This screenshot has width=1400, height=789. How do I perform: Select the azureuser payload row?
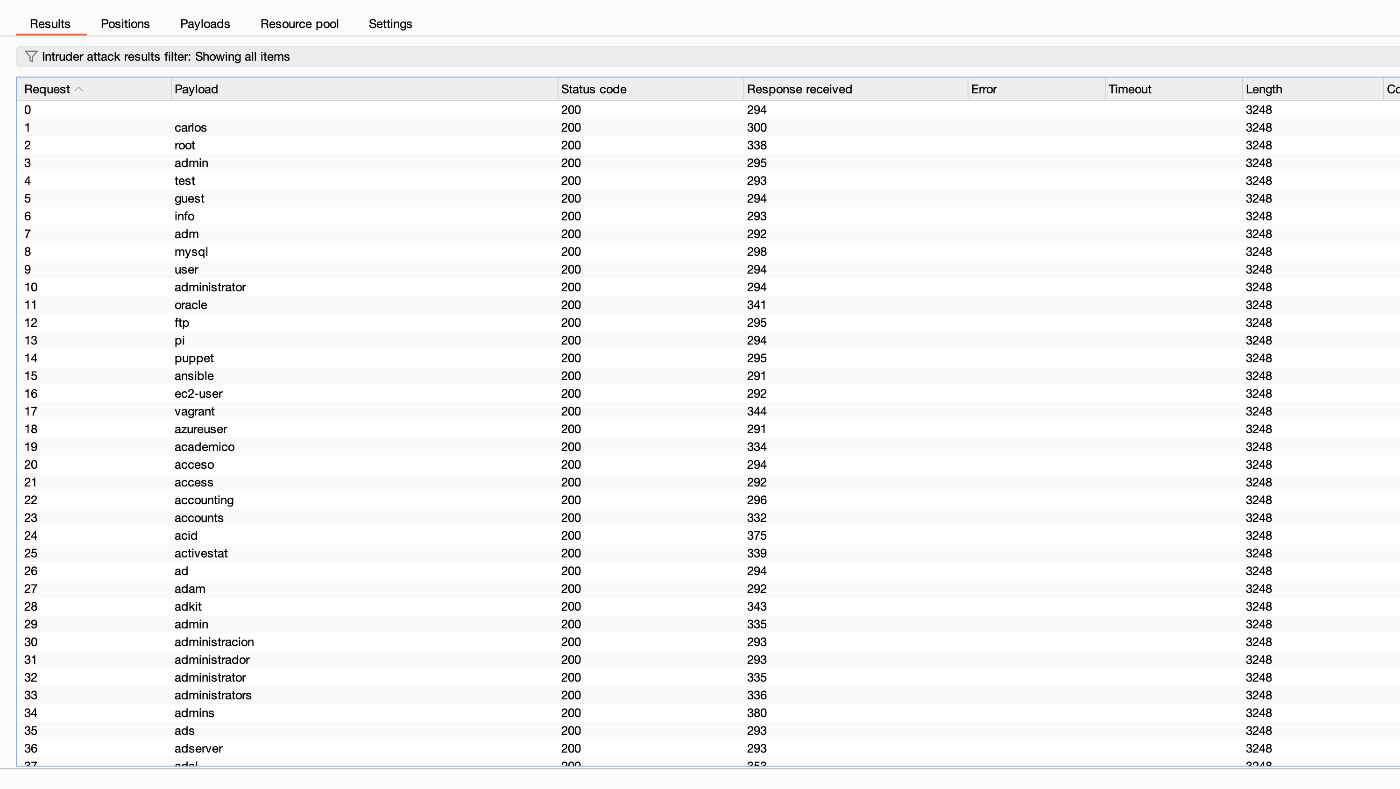[x=708, y=429]
